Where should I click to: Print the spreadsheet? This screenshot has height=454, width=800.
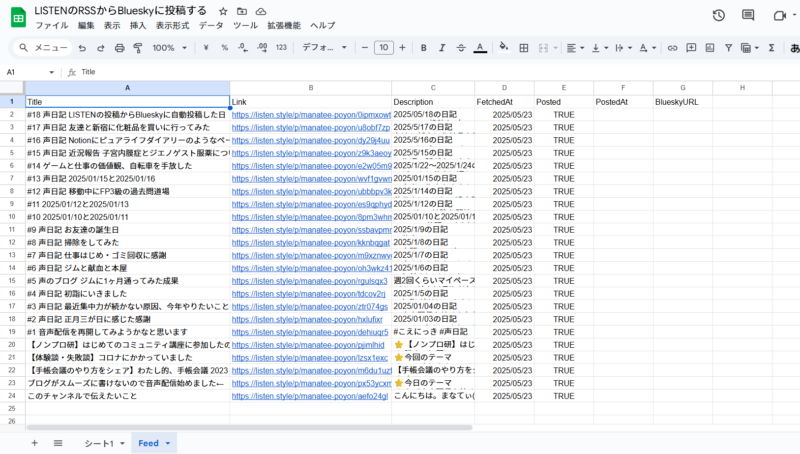click(119, 48)
